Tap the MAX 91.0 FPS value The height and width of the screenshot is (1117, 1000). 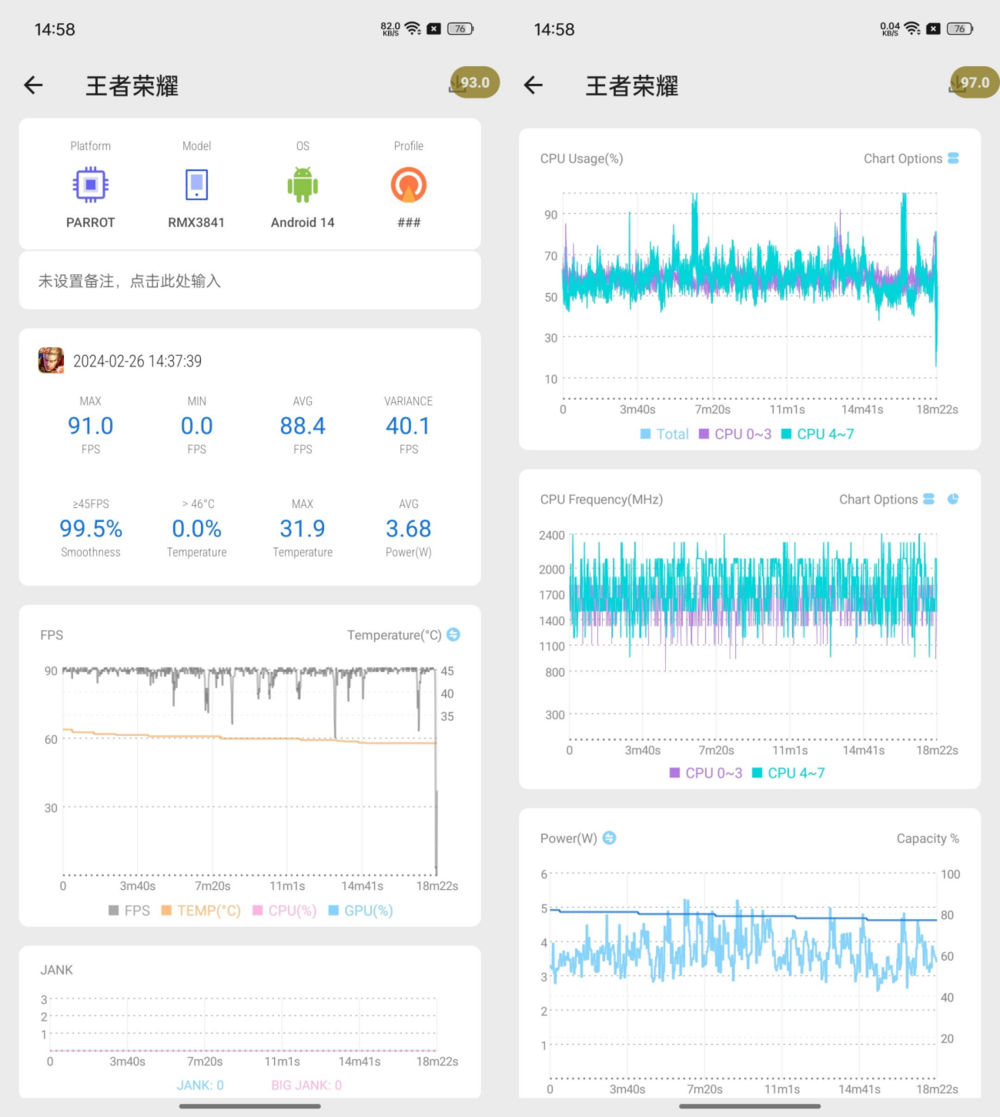point(90,426)
